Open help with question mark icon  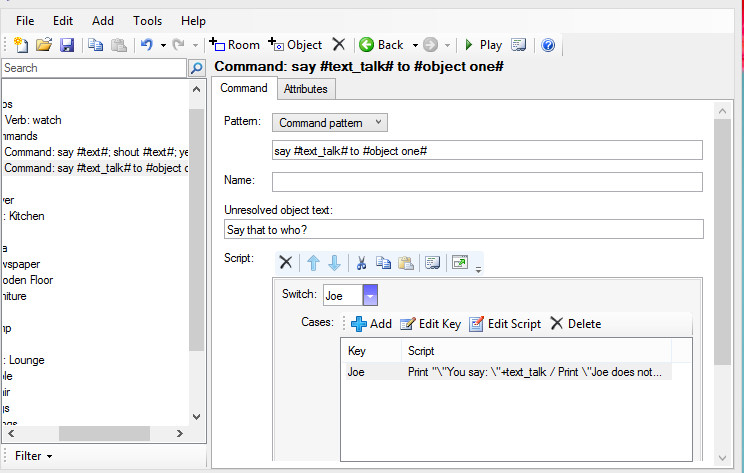click(547, 45)
